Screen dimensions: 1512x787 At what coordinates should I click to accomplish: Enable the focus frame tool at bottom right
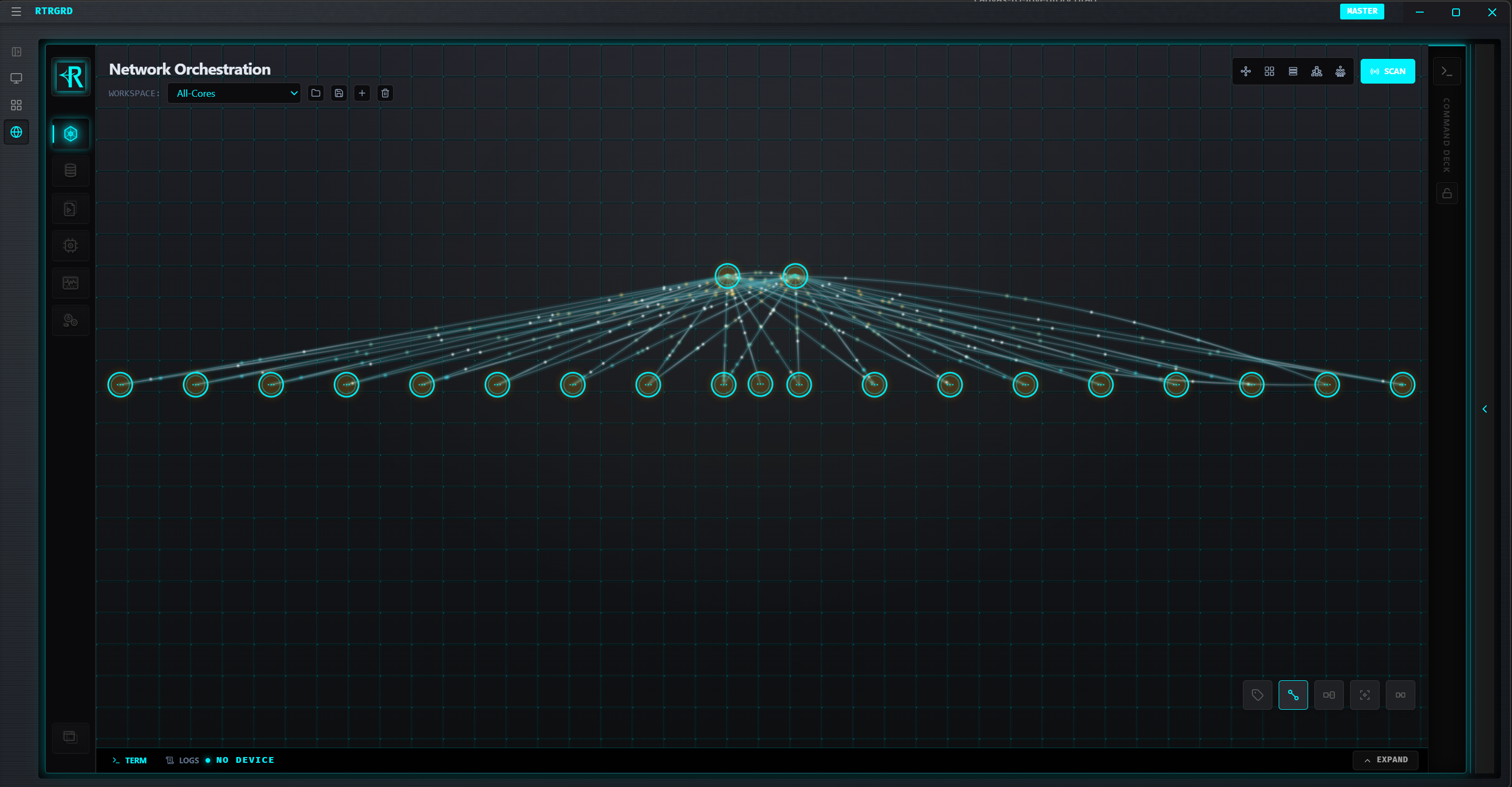1365,695
